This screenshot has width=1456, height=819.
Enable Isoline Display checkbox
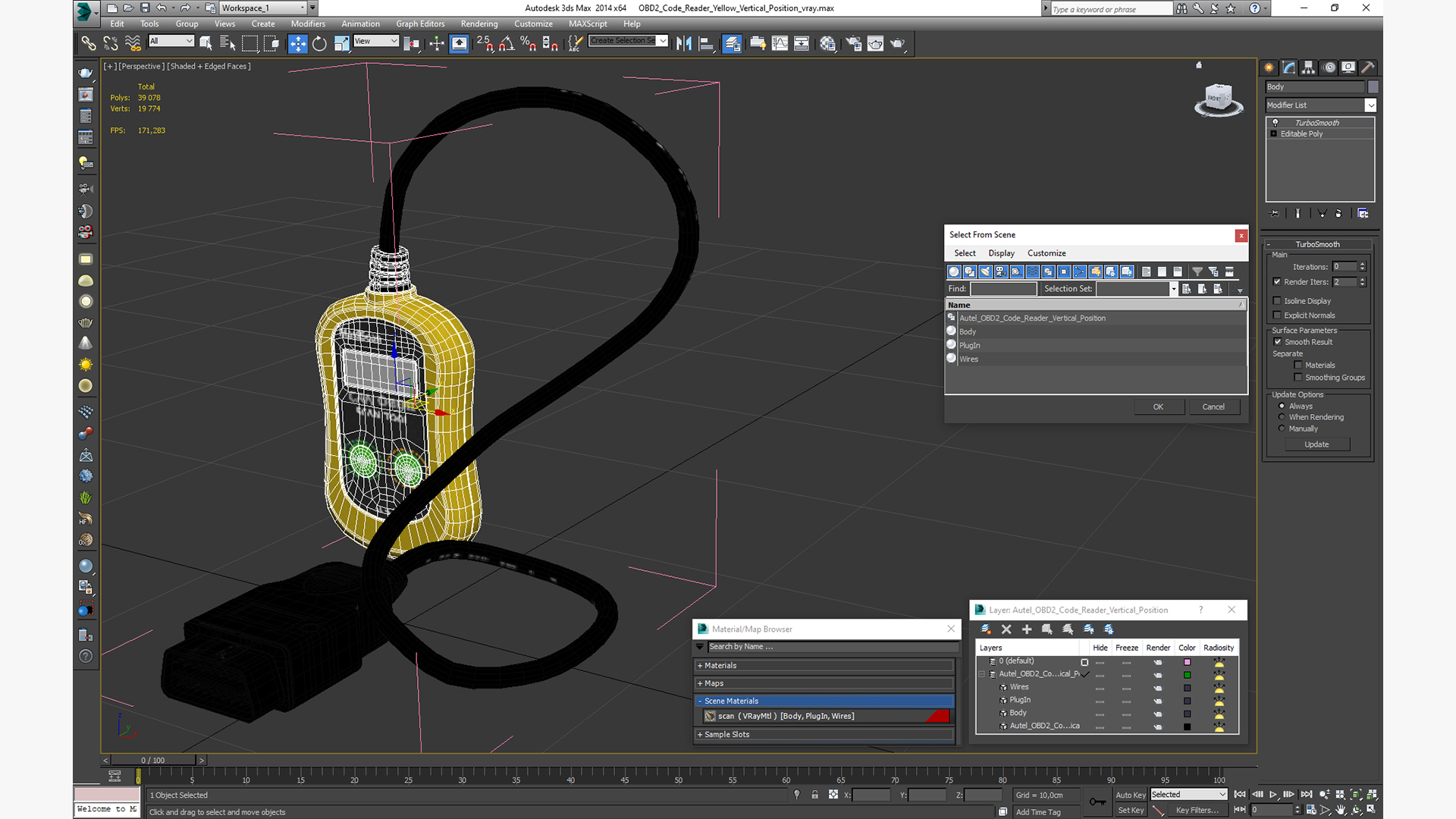1277,301
